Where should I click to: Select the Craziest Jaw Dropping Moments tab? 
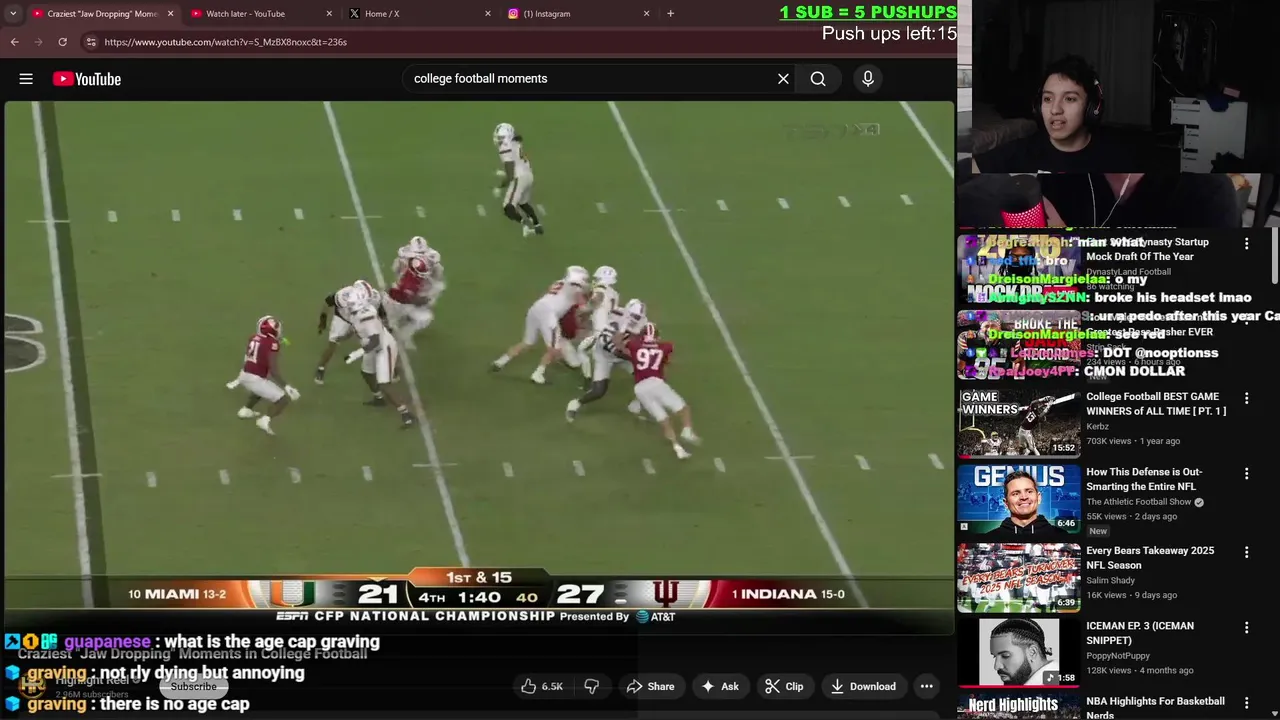(102, 14)
